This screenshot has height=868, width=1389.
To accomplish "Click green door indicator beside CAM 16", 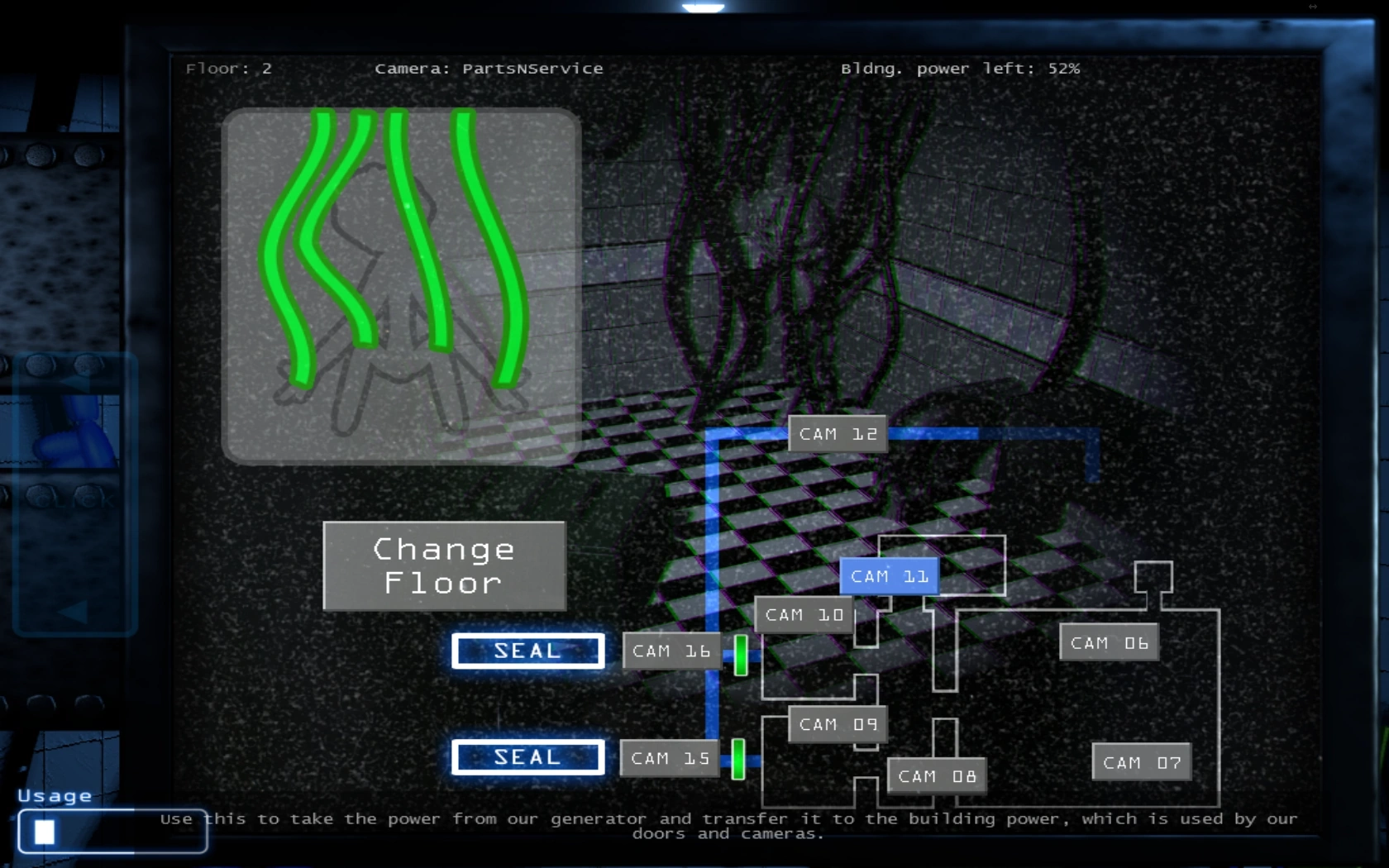I will [x=741, y=655].
